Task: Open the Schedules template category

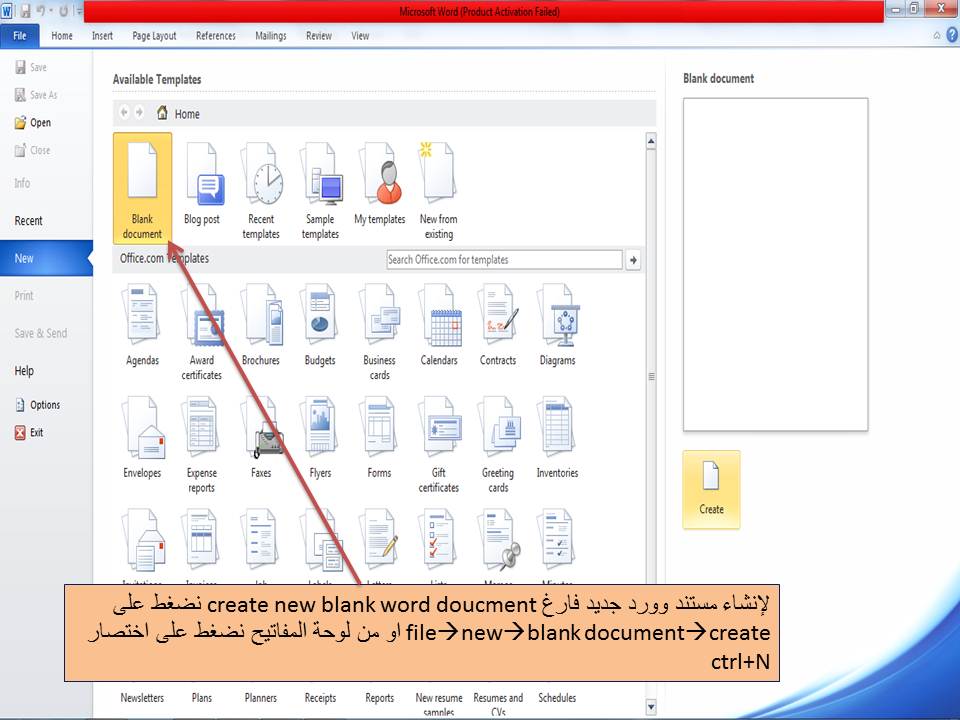Action: tap(557, 697)
